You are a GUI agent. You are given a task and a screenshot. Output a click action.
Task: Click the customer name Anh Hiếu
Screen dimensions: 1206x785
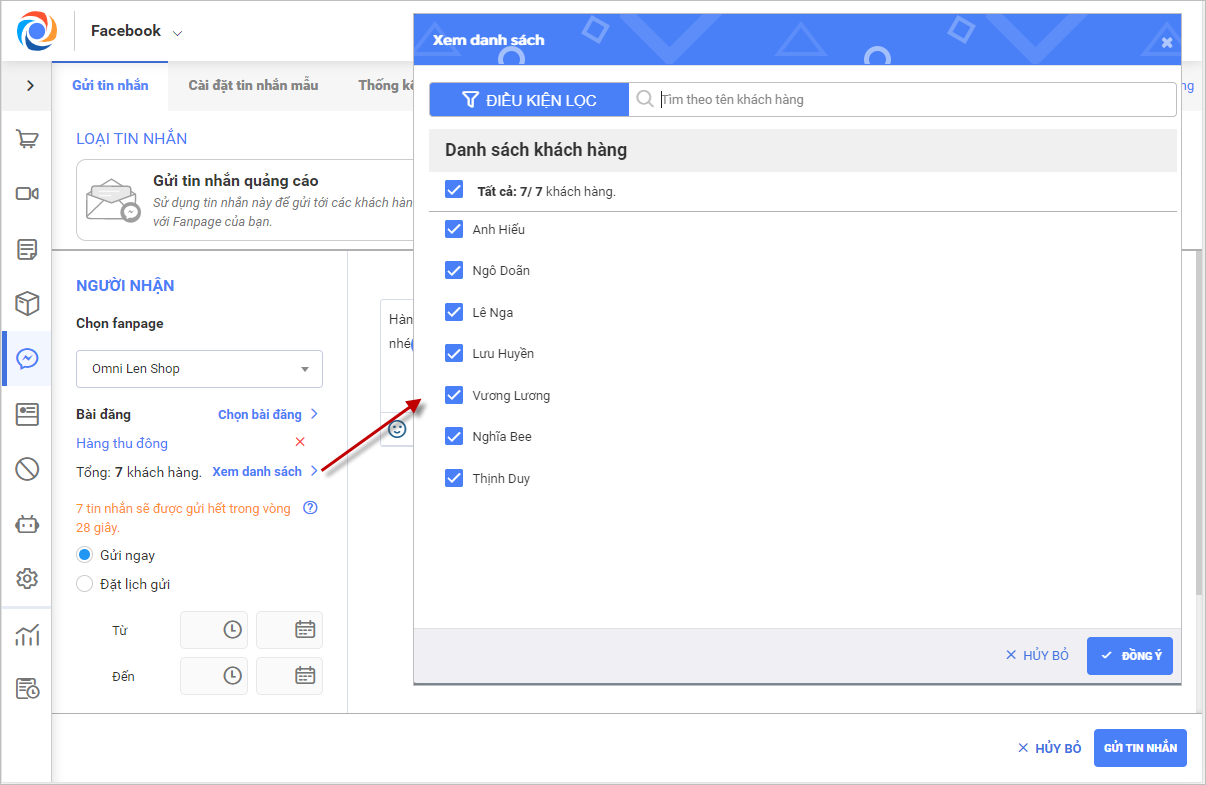tap(499, 230)
